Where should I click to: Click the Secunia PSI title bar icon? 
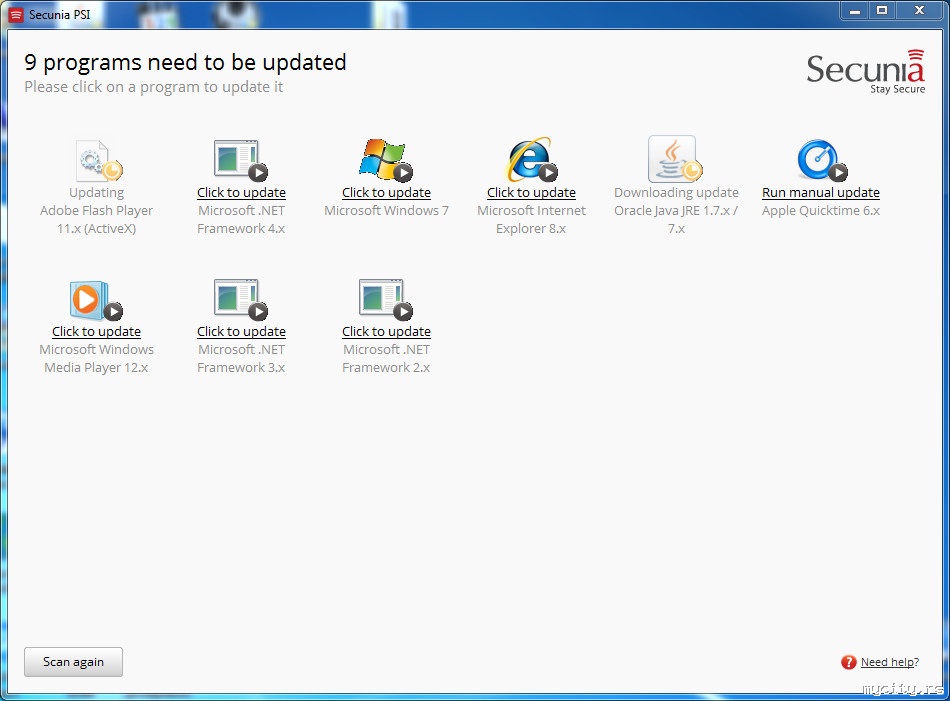(x=16, y=15)
